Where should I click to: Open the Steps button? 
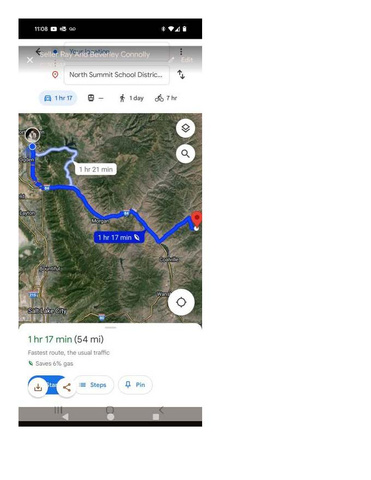tap(93, 385)
